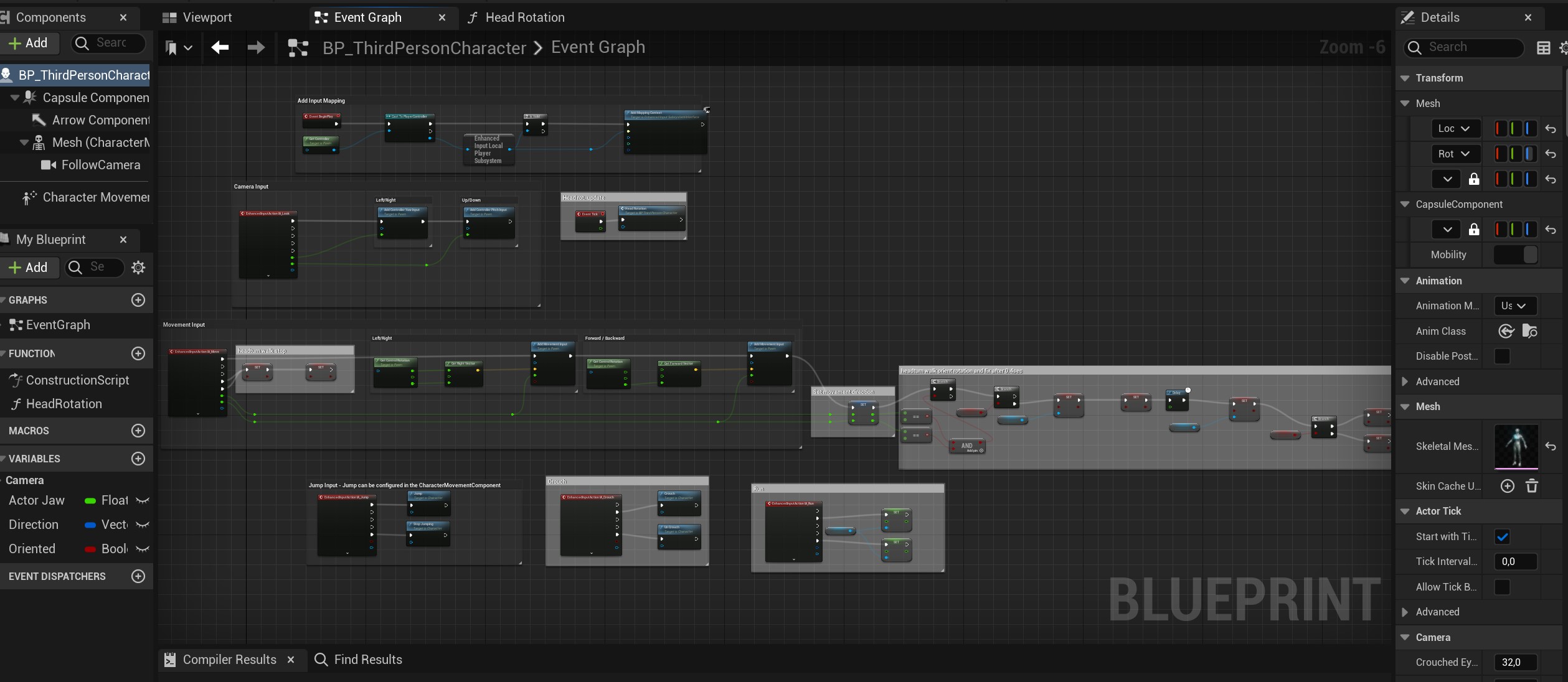This screenshot has width=1568, height=682.
Task: Open the bookmarks icon dropdown in the graph toolbar
Action: [178, 47]
